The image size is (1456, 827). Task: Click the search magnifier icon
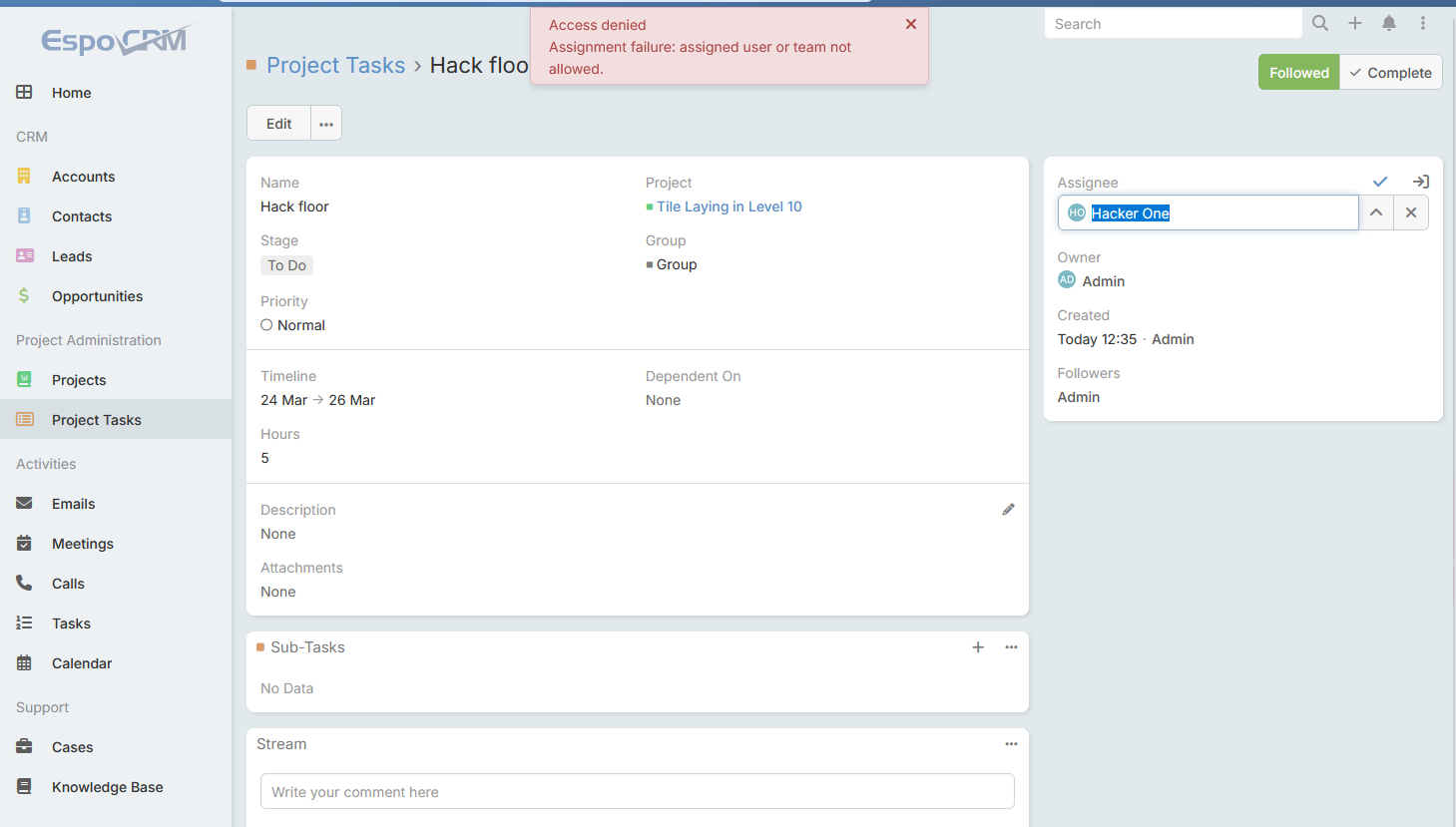click(1319, 23)
